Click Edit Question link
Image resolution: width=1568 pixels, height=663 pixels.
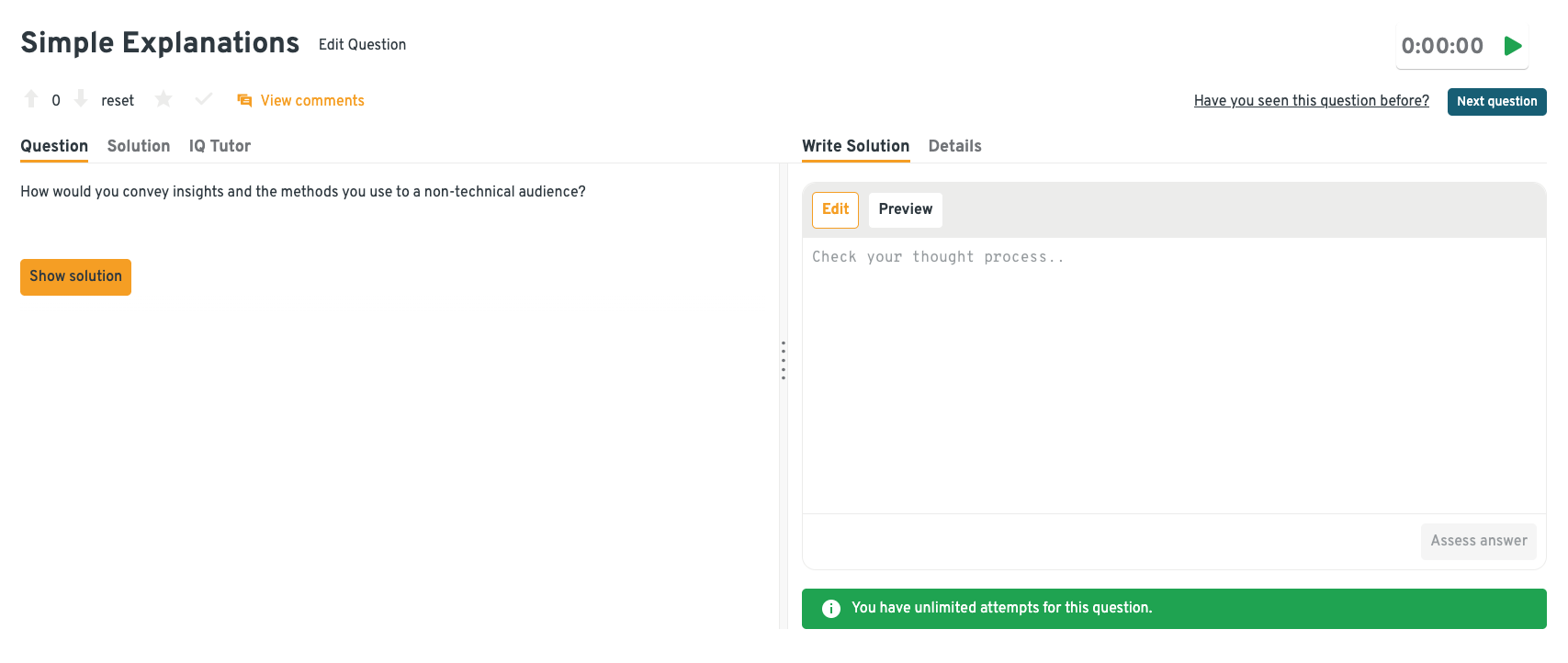(362, 45)
